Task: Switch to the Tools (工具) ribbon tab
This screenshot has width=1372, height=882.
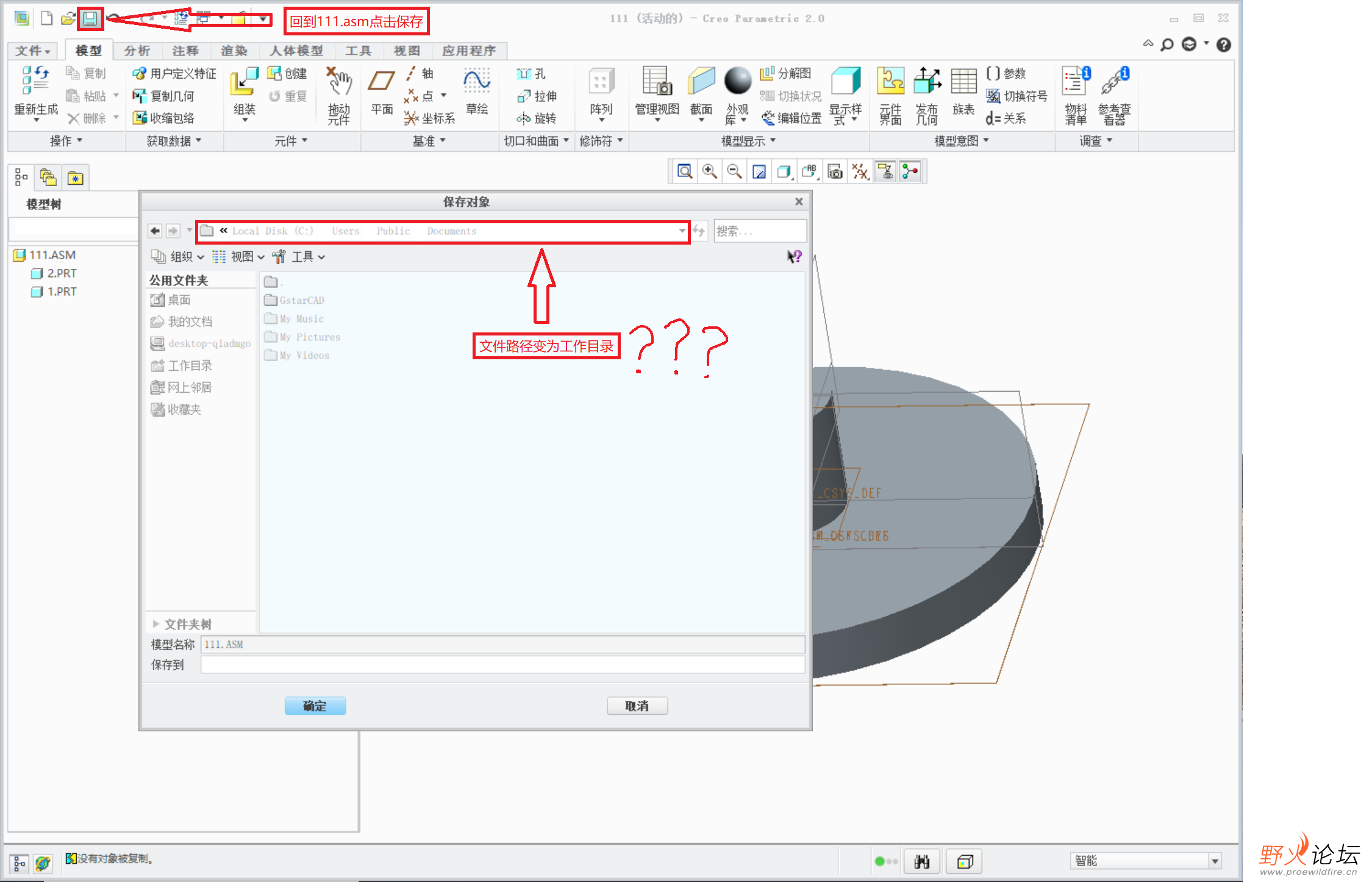Action: point(358,51)
